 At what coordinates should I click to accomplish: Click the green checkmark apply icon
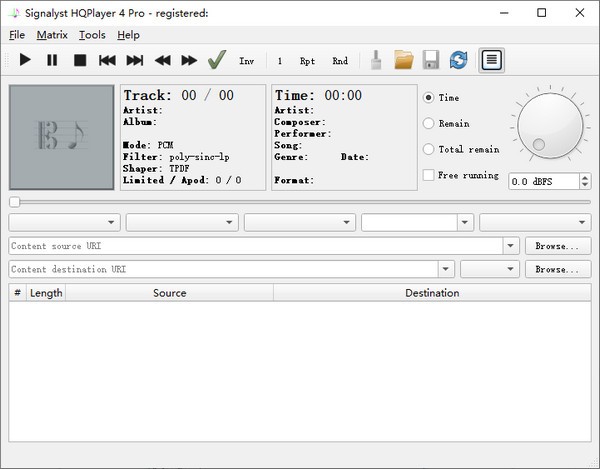tap(217, 61)
